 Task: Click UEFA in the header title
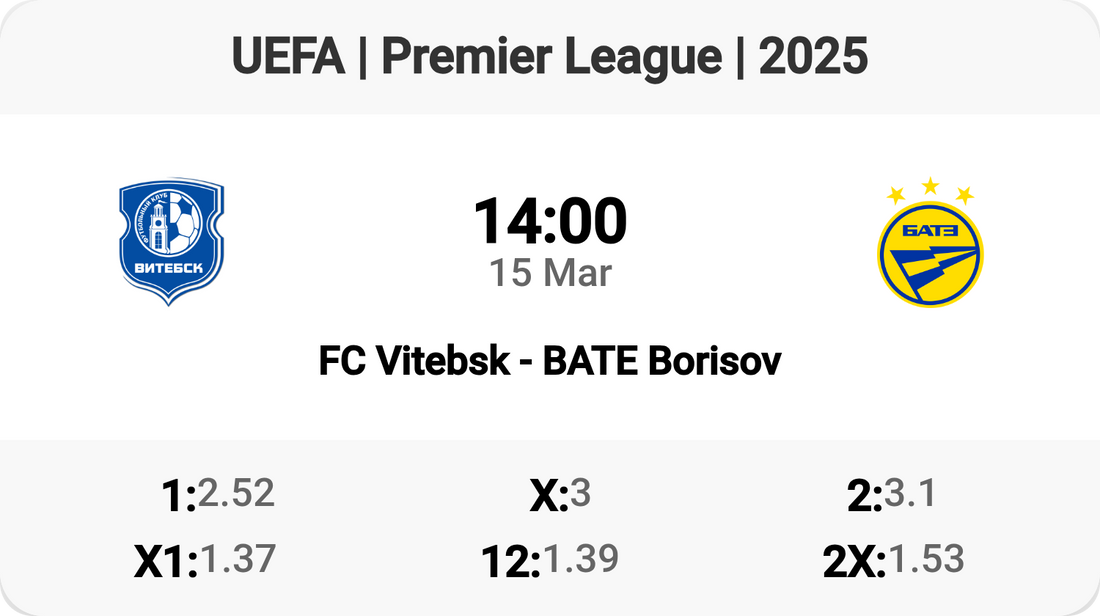(288, 58)
